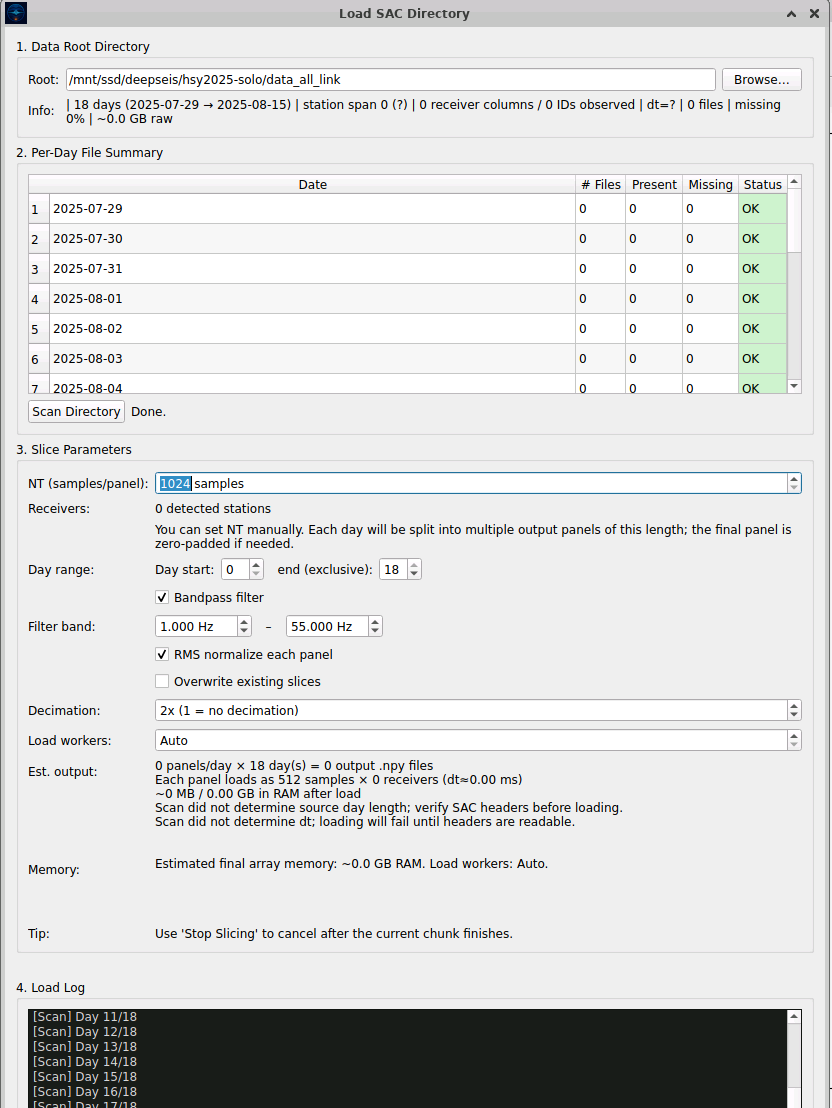Close the Load SAC Directory window
The height and width of the screenshot is (1108, 832).
click(814, 13)
